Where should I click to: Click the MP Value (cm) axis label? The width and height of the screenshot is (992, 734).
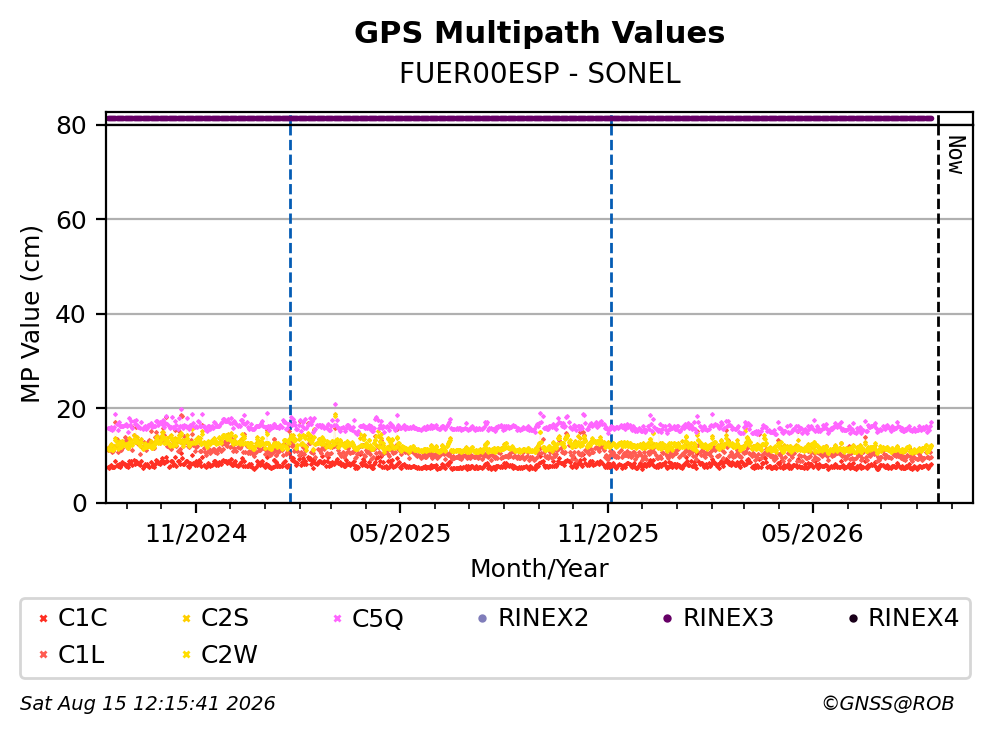[30, 314]
